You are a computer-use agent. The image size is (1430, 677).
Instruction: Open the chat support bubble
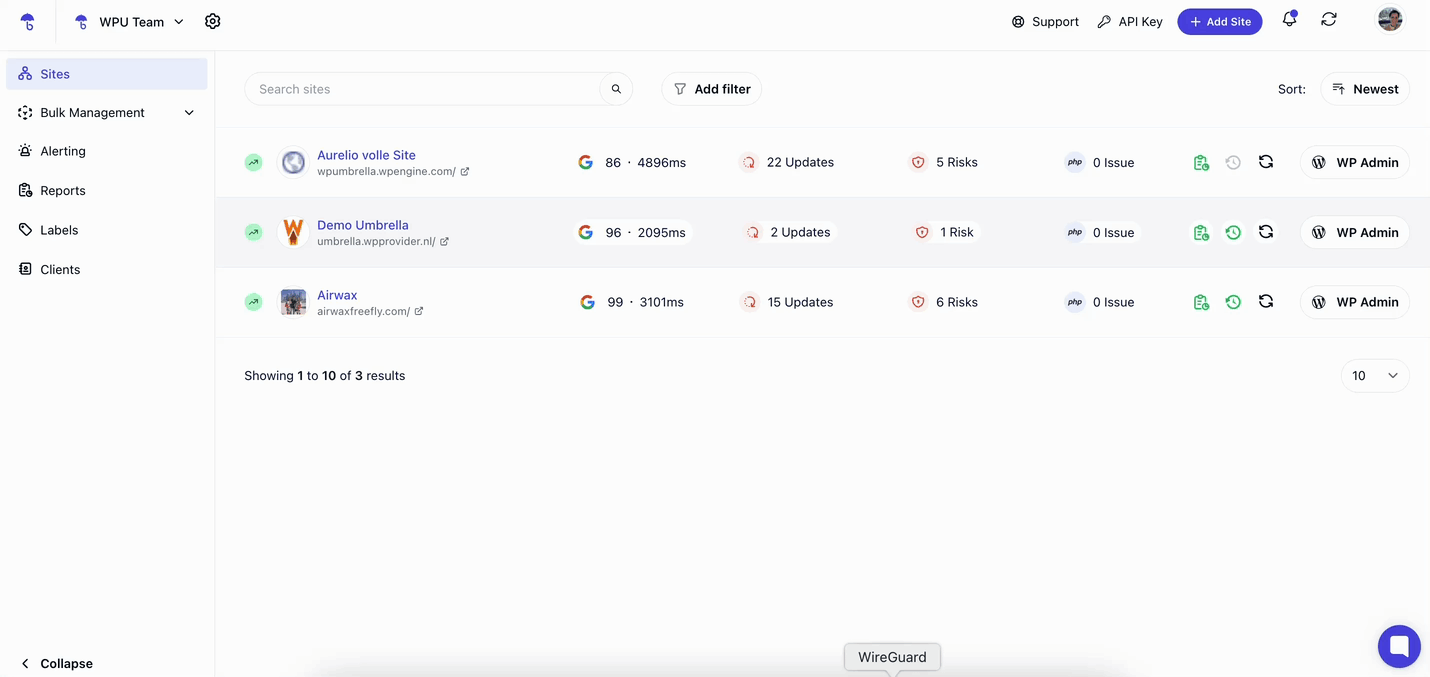tap(1399, 646)
